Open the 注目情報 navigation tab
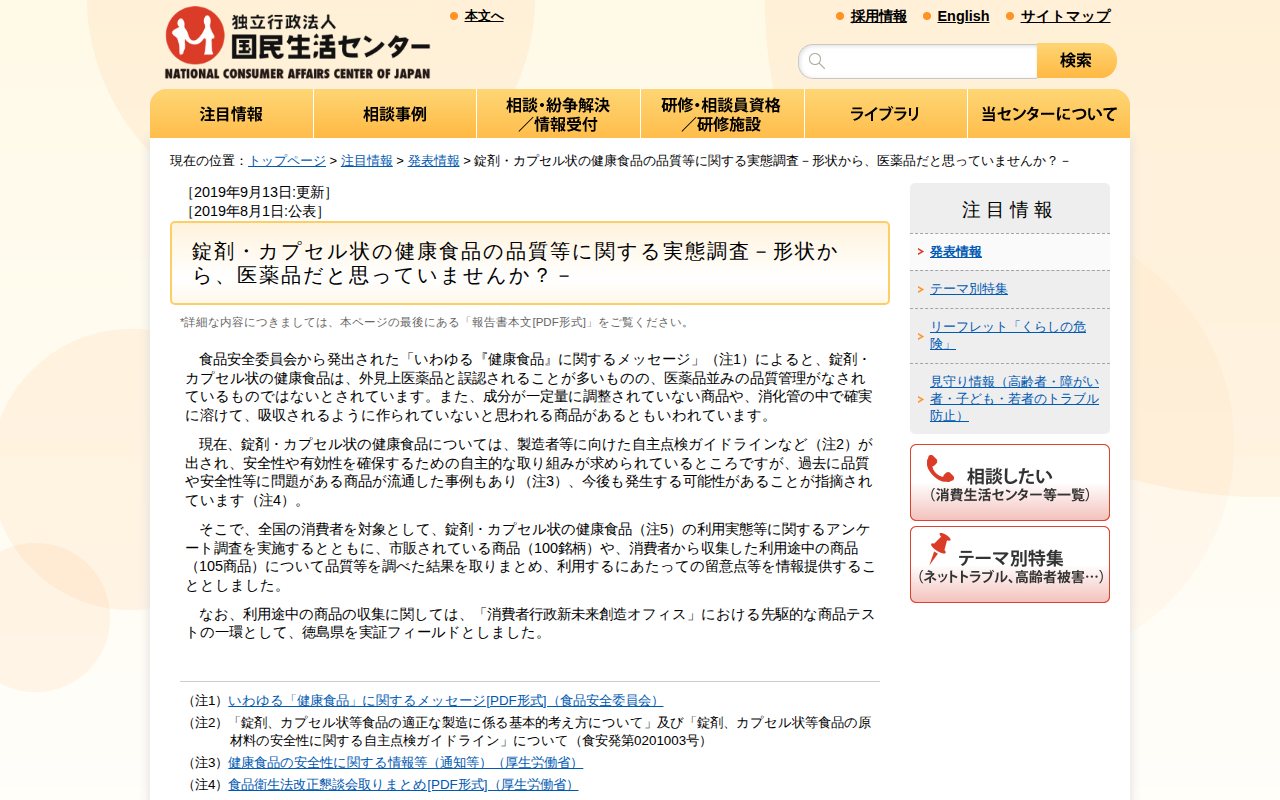This screenshot has width=1280, height=800. [232, 114]
